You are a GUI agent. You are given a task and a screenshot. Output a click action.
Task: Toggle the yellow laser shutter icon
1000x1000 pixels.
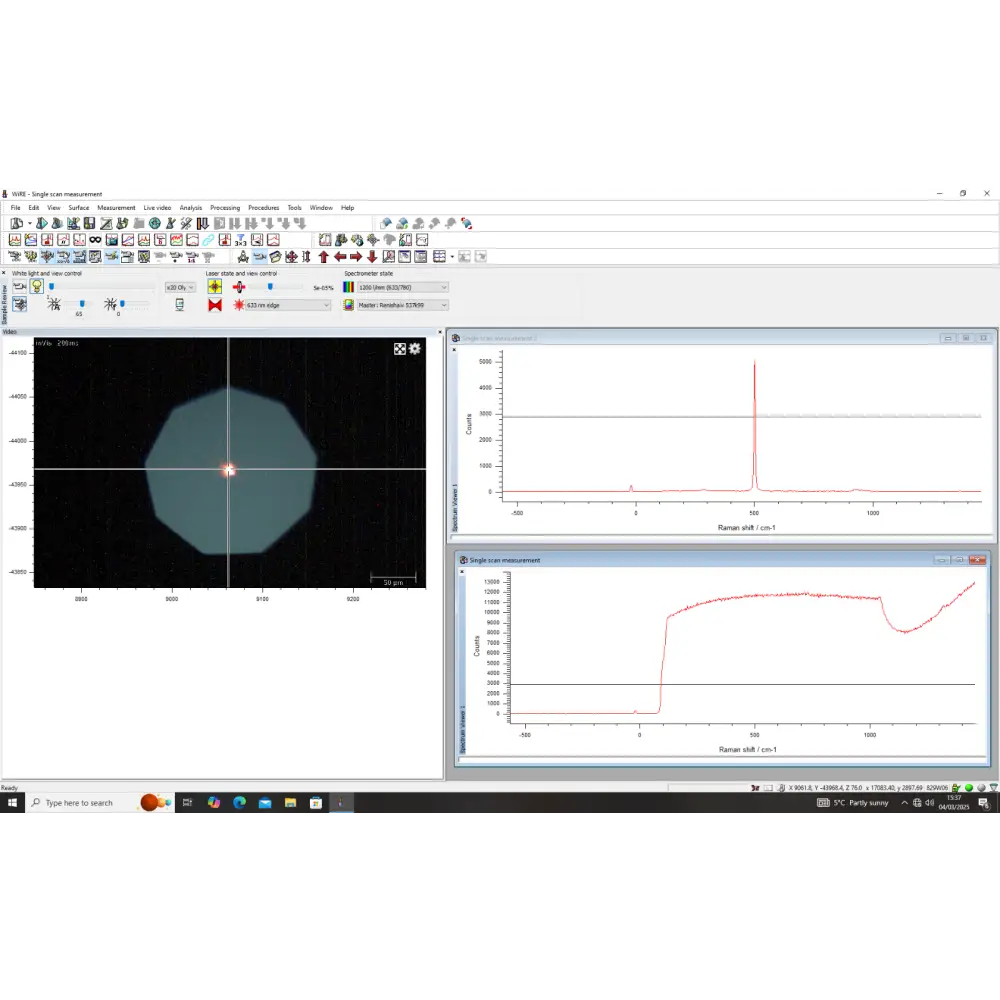point(214,285)
